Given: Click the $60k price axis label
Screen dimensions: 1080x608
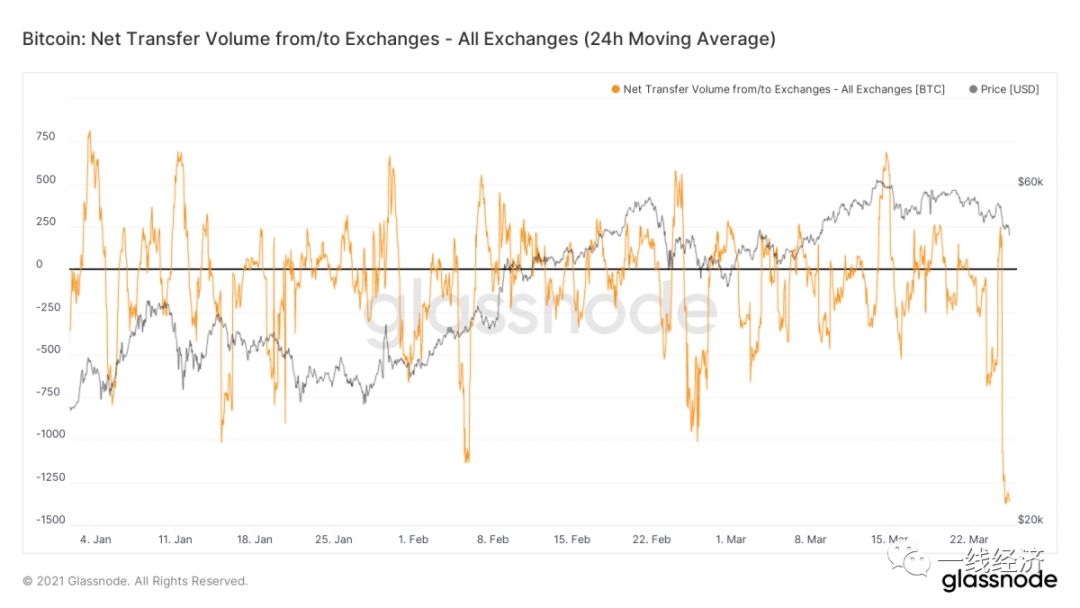Looking at the screenshot, I should tap(1030, 182).
